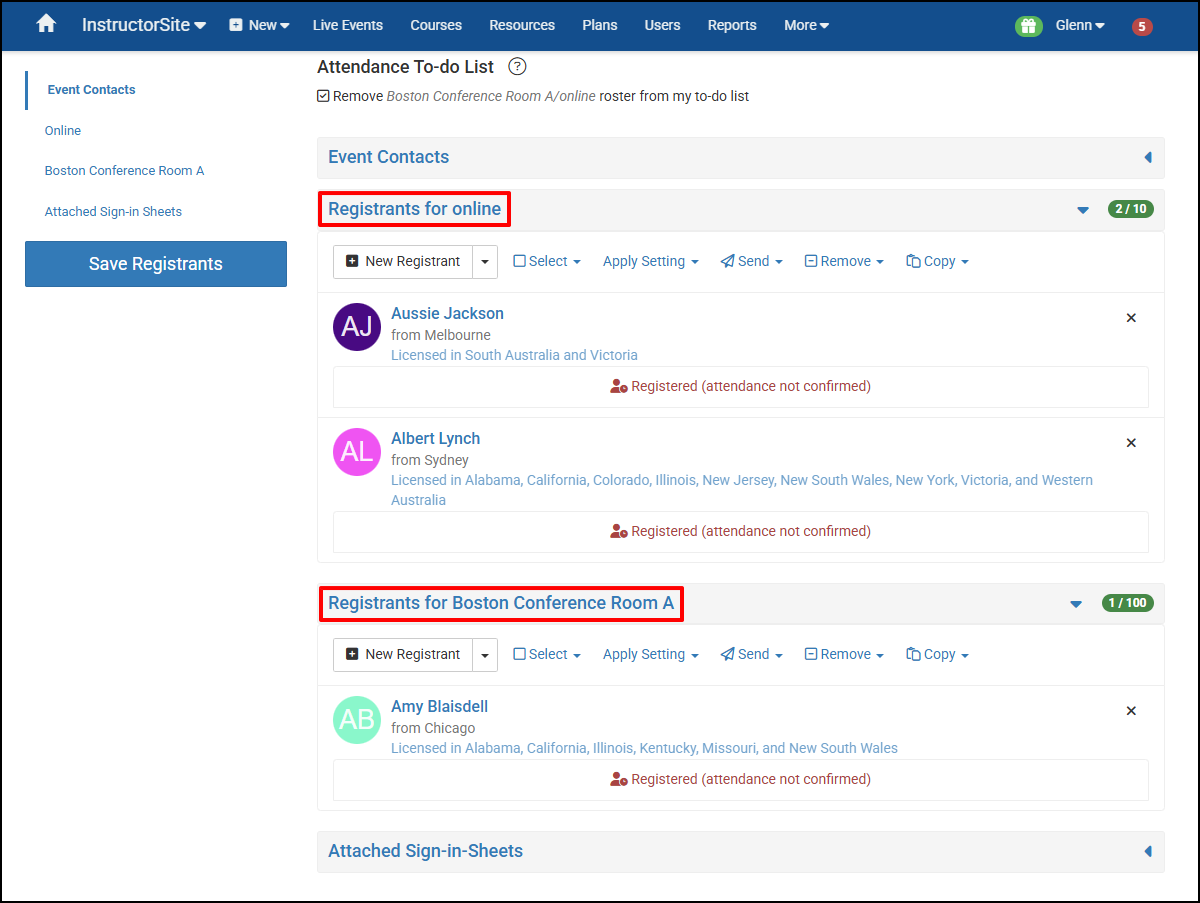This screenshot has width=1200, height=903.
Task: Toggle Remove roster from my to-do list checkbox
Action: click(323, 96)
